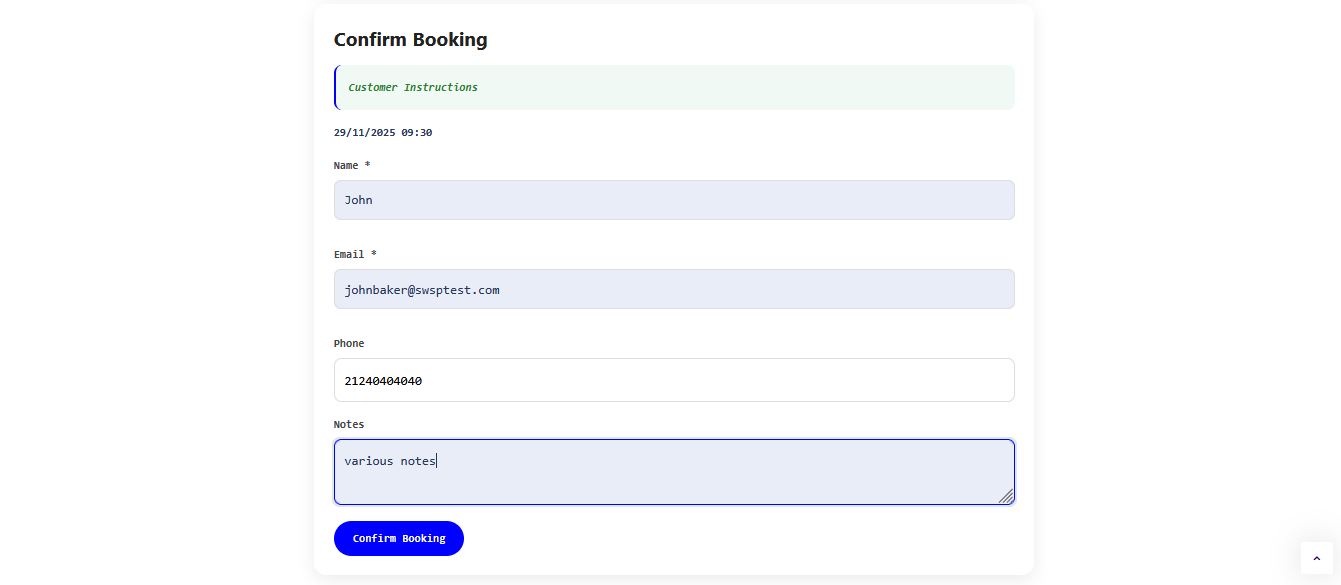Click the Customer Instructions italic text
The width and height of the screenshot is (1341, 585).
click(413, 87)
